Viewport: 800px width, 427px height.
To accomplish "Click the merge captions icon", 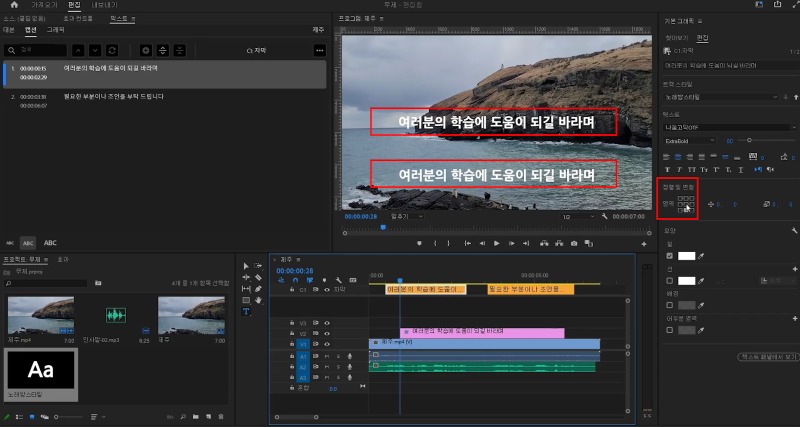I will 180,51.
